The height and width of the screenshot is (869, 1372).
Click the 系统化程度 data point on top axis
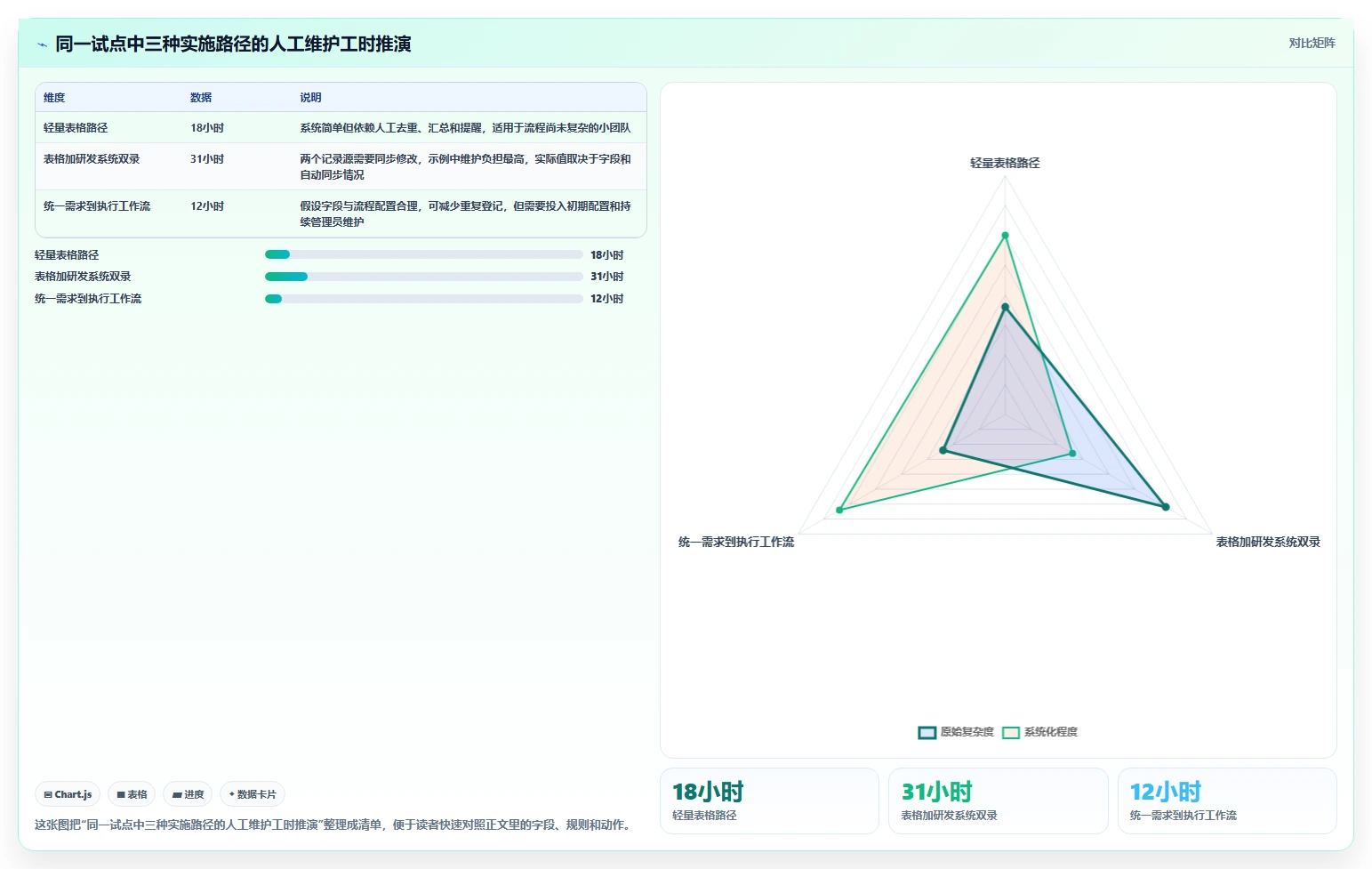pos(1006,236)
